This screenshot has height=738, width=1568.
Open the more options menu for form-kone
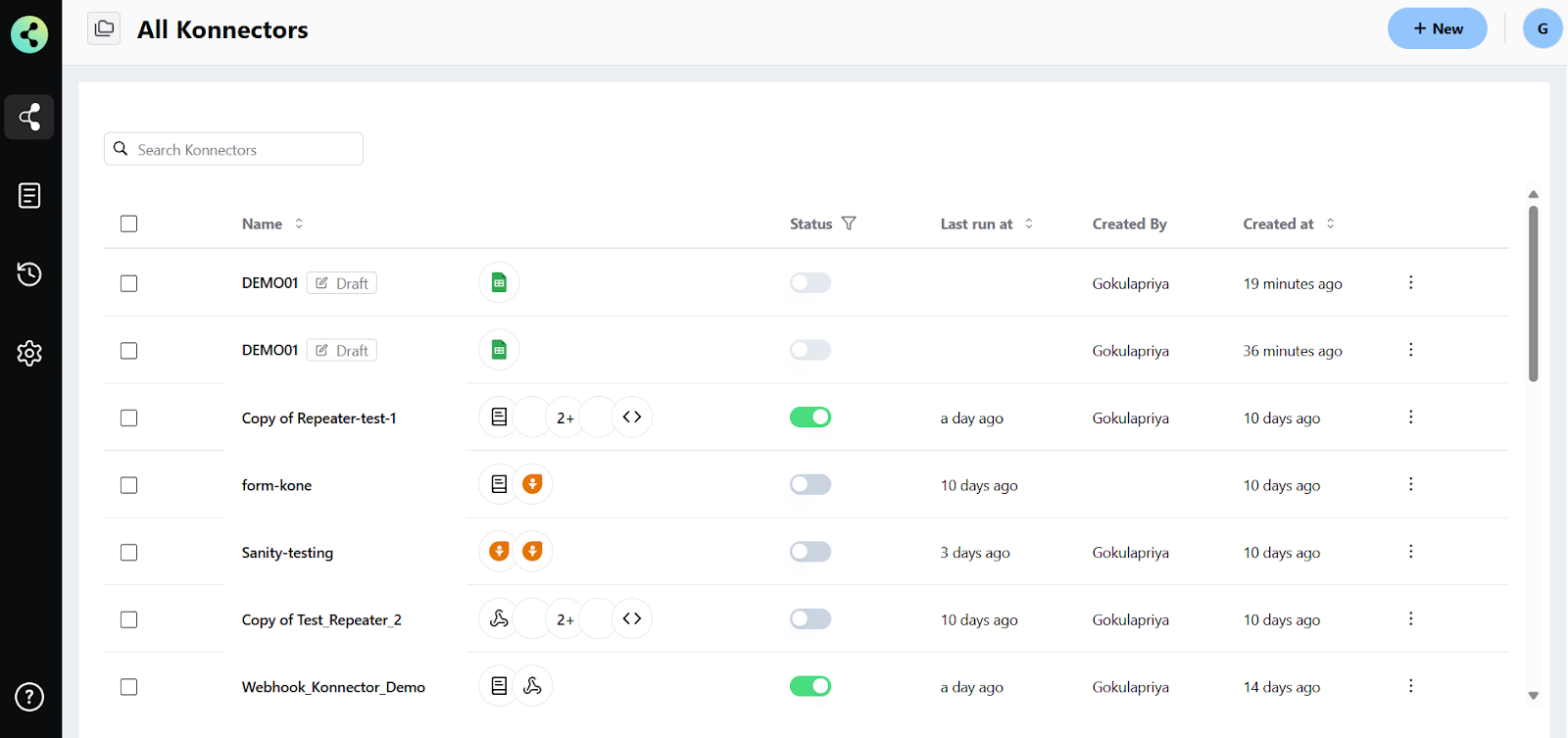pos(1411,484)
